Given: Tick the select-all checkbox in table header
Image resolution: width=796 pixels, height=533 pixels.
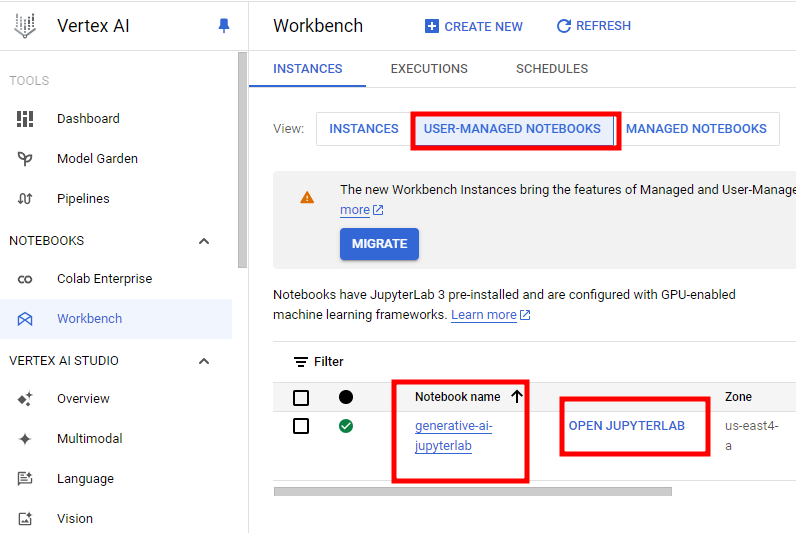Looking at the screenshot, I should point(301,397).
